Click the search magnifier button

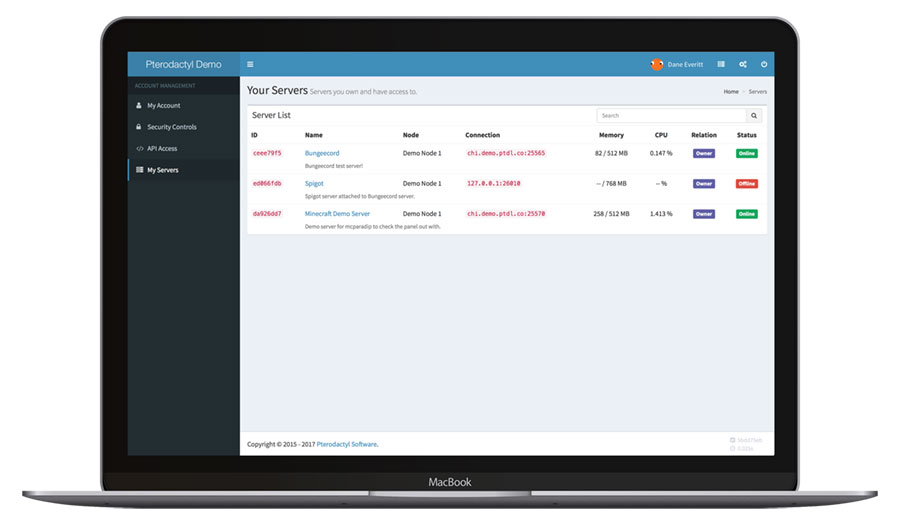(754, 116)
